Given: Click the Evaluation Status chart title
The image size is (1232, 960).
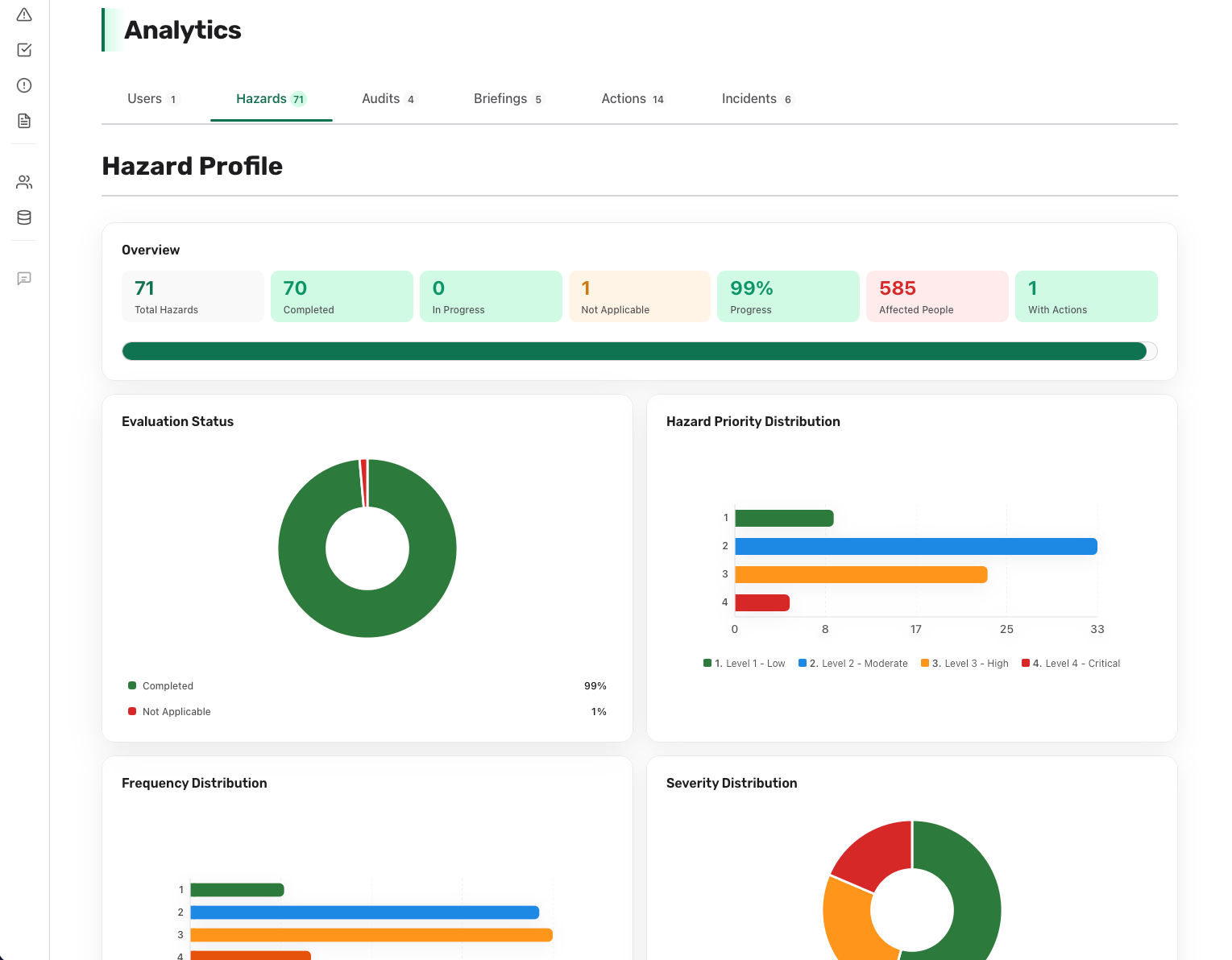Looking at the screenshot, I should click(178, 421).
